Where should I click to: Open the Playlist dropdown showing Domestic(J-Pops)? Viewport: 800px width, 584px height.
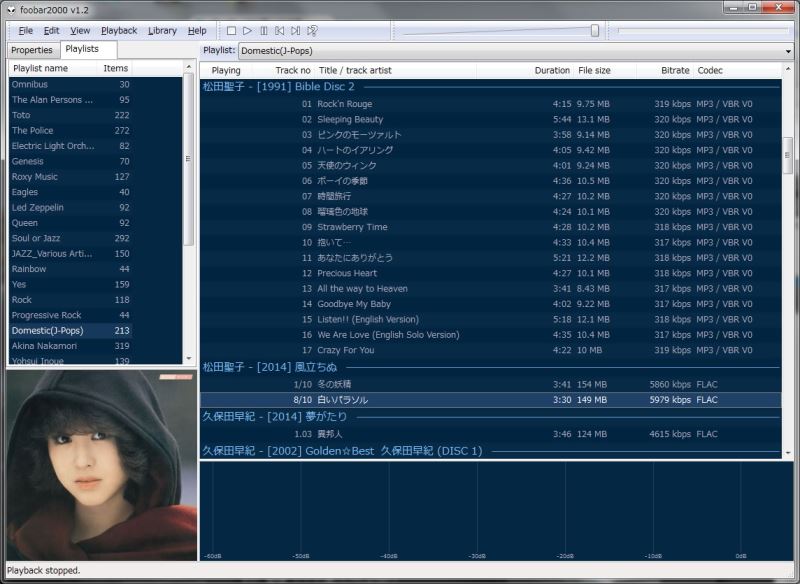tap(516, 50)
